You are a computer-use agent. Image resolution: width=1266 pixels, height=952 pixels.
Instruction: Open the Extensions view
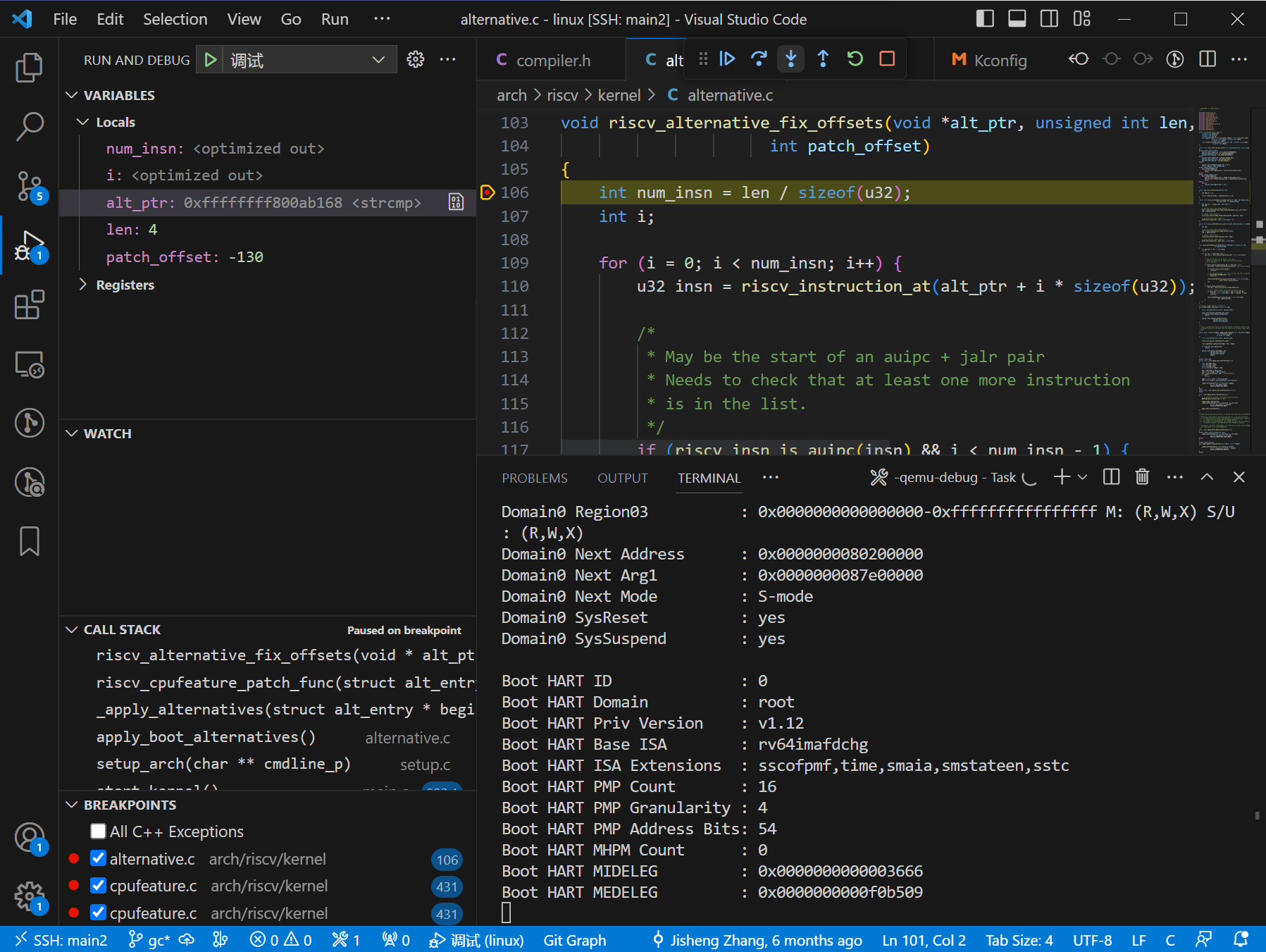click(x=29, y=305)
